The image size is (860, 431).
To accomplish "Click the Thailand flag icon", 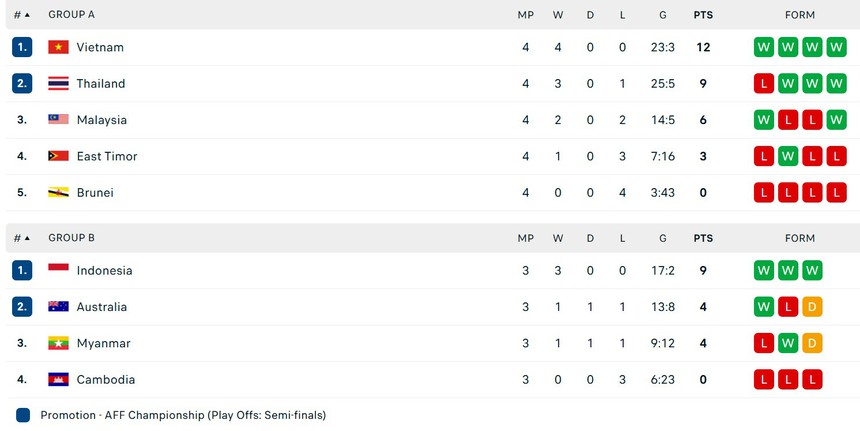I will [58, 84].
